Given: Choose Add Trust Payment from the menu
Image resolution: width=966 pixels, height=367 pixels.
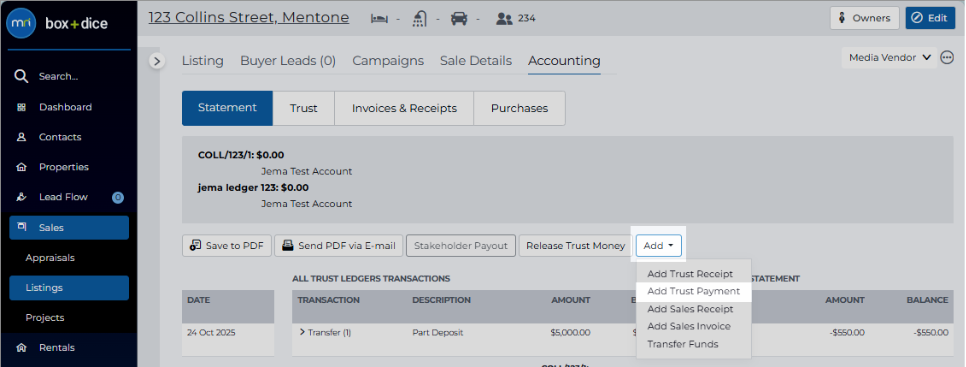Looking at the screenshot, I should 694,291.
